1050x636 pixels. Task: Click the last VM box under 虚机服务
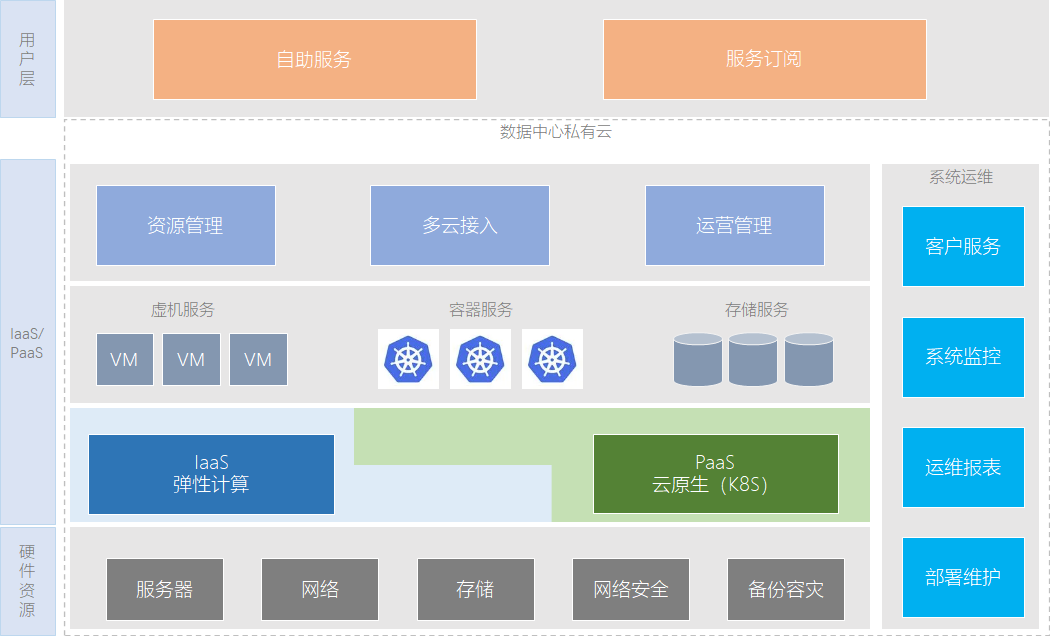(x=258, y=360)
